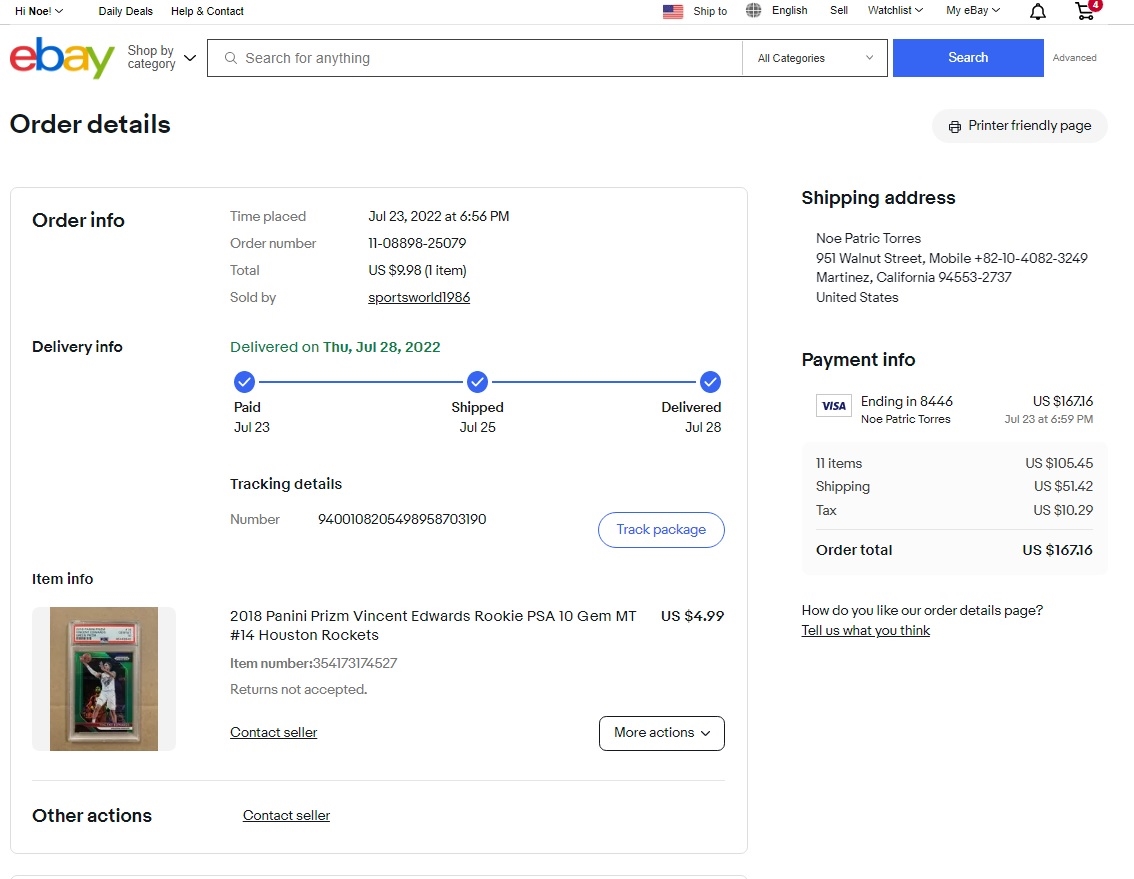This screenshot has width=1134, height=879.
Task: Click the blue Search button
Action: coord(968,58)
